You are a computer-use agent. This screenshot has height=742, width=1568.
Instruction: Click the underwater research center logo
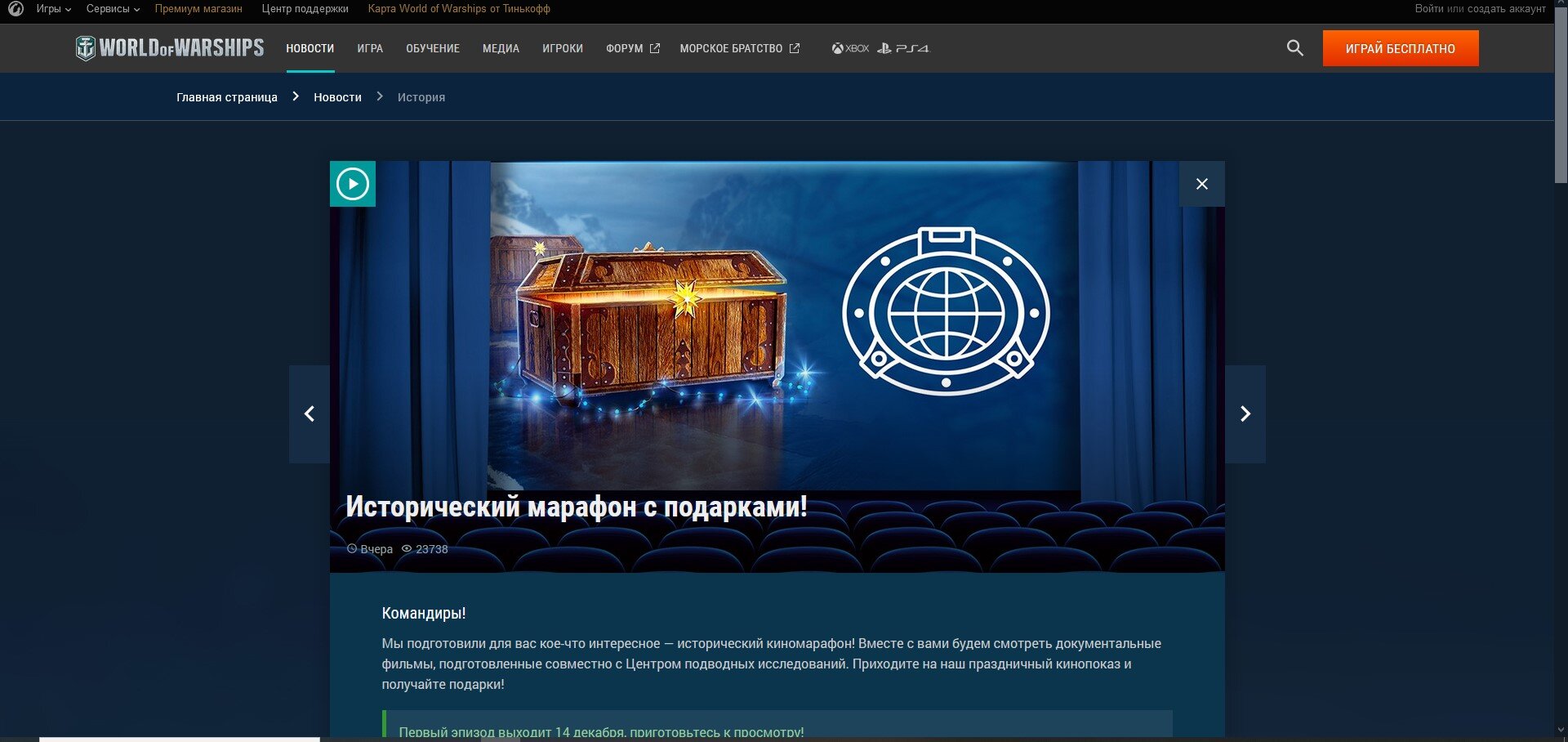click(946, 311)
